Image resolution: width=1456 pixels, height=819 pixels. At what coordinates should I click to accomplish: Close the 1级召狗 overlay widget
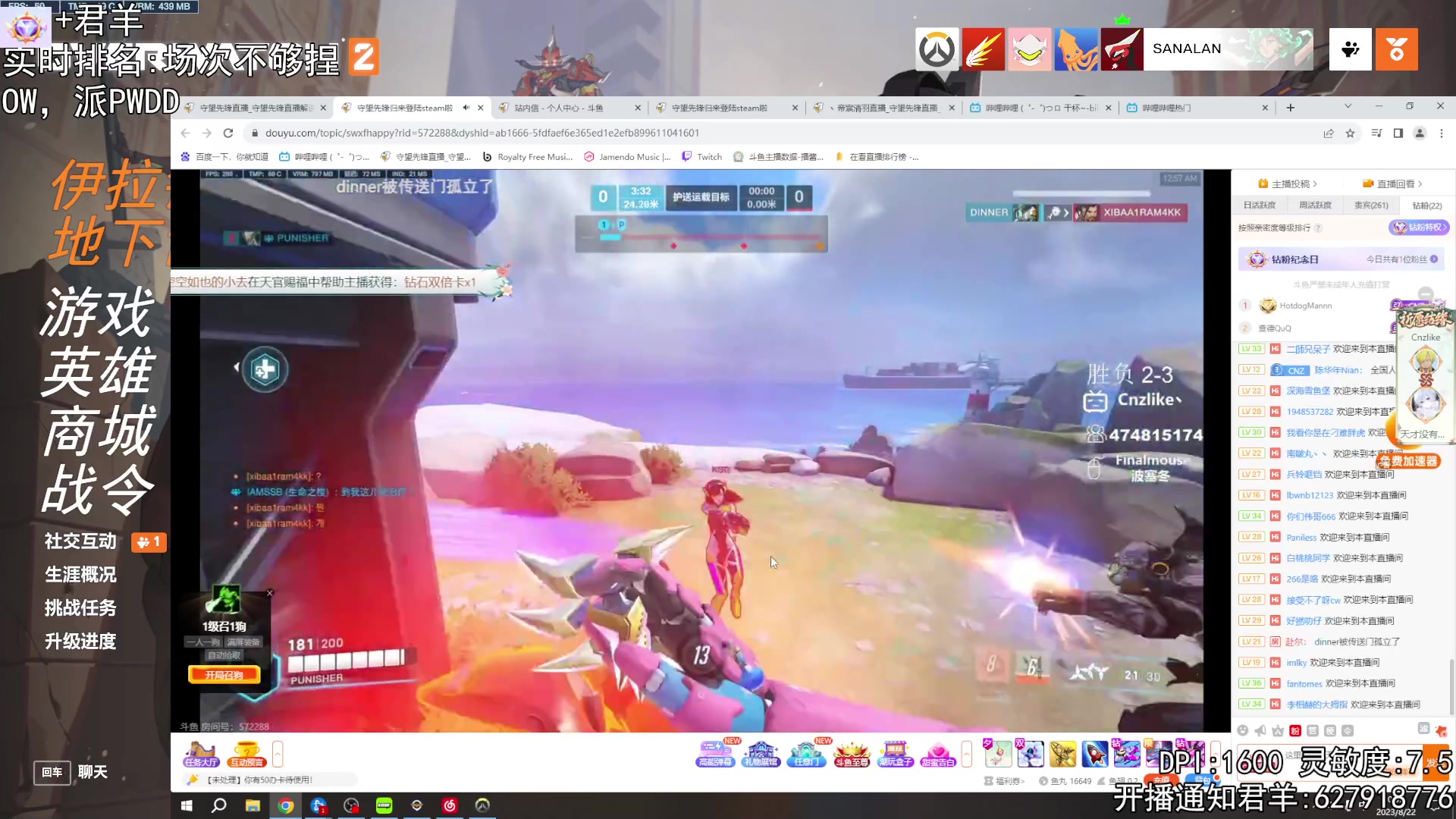click(x=269, y=593)
